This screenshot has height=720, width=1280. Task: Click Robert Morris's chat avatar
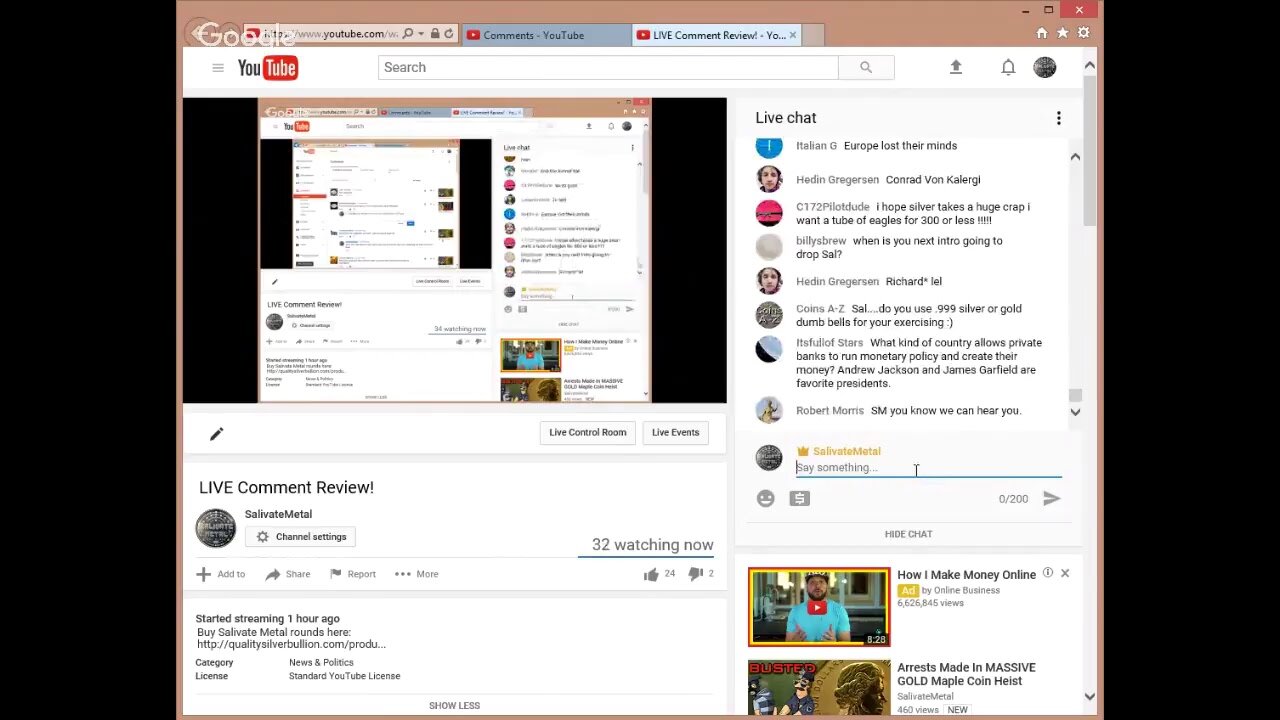[x=769, y=410]
